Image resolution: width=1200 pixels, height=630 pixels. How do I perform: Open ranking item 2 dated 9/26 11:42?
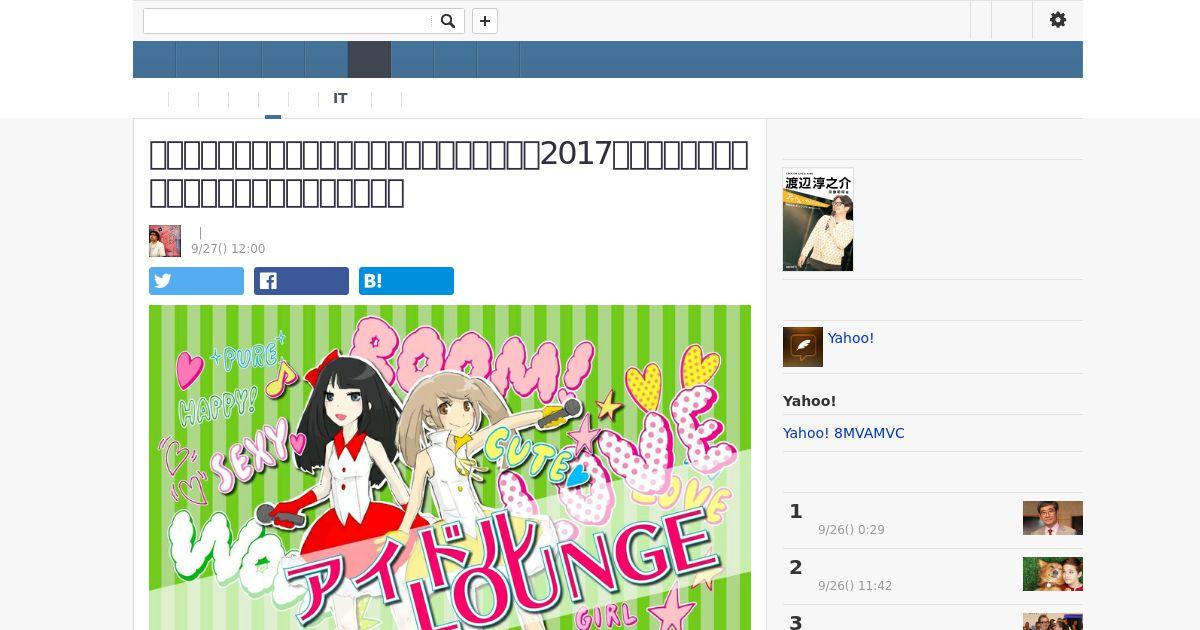coord(933,576)
